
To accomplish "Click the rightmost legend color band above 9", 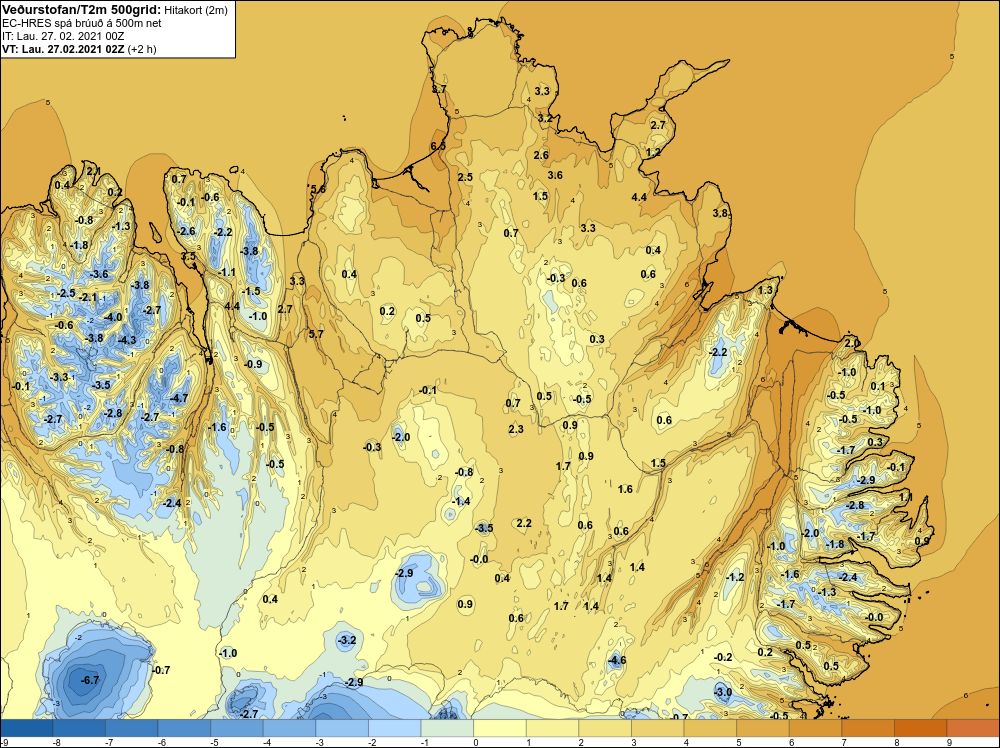I will point(973,728).
